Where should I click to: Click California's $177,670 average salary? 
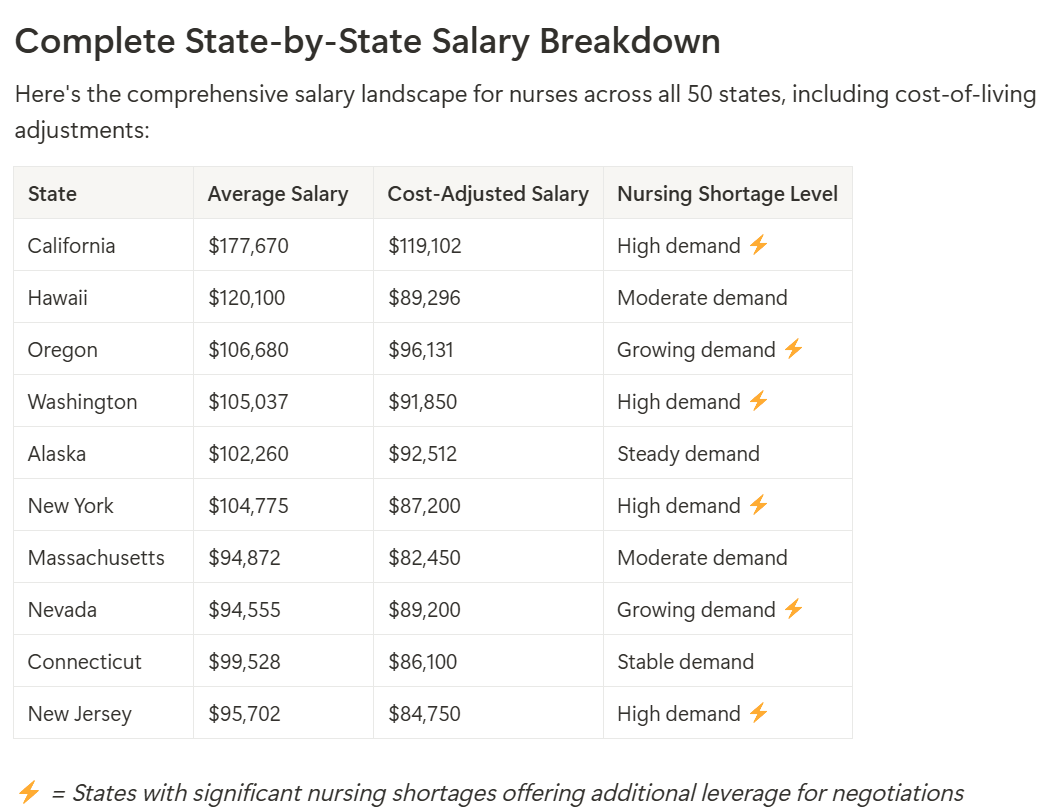248,246
